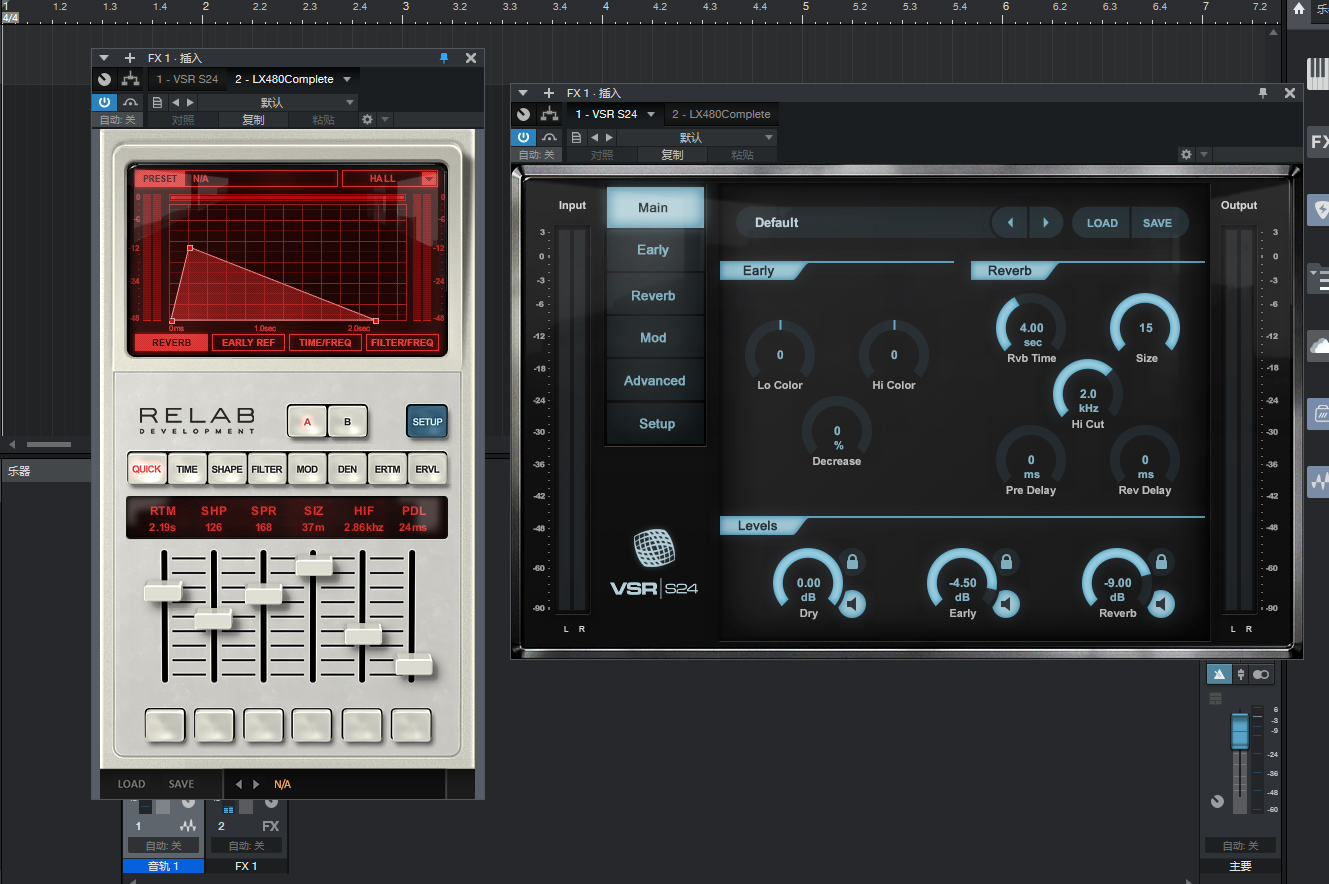The width and height of the screenshot is (1329, 884).
Task: Select the B state button on Relab
Action: (x=348, y=422)
